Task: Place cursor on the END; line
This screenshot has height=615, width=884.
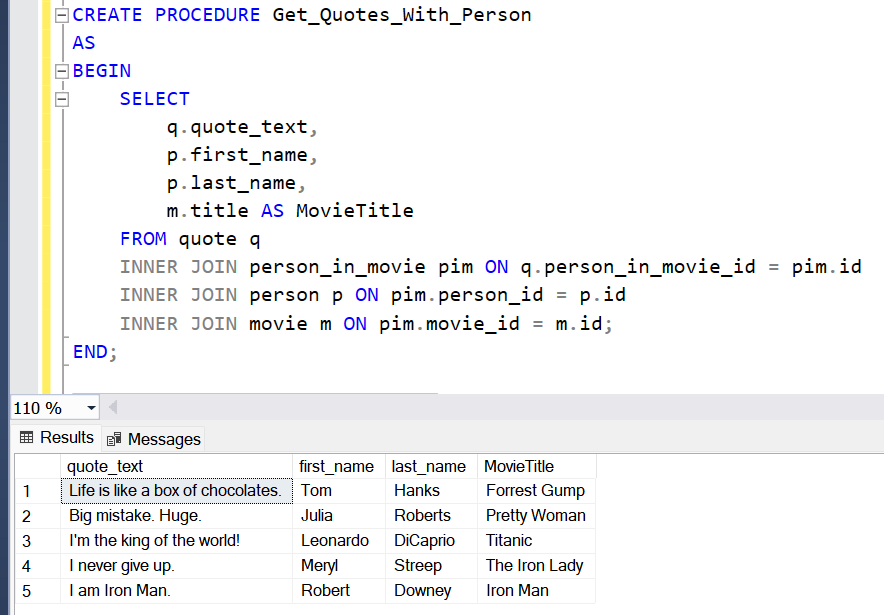Action: (x=95, y=352)
